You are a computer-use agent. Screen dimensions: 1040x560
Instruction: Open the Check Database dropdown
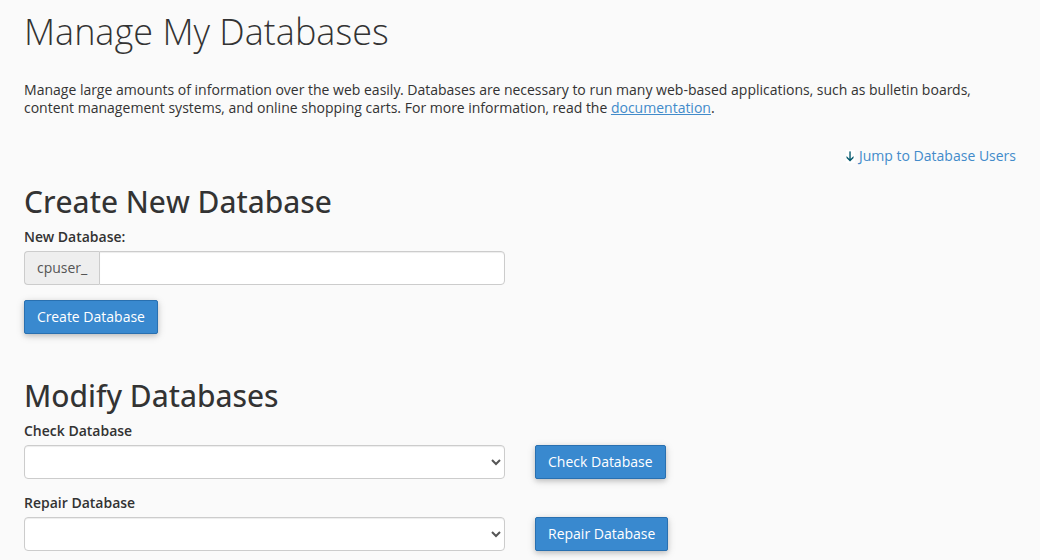tap(265, 462)
